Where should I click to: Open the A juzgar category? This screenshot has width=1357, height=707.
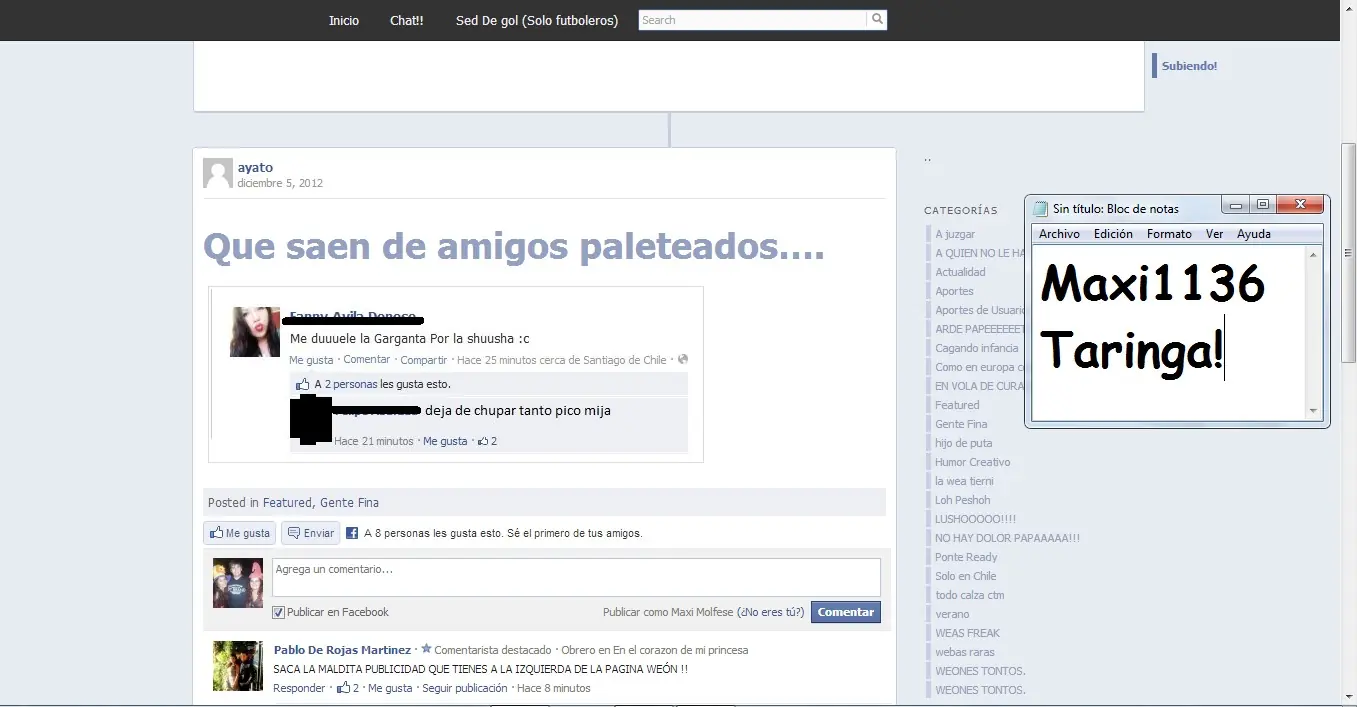click(955, 234)
